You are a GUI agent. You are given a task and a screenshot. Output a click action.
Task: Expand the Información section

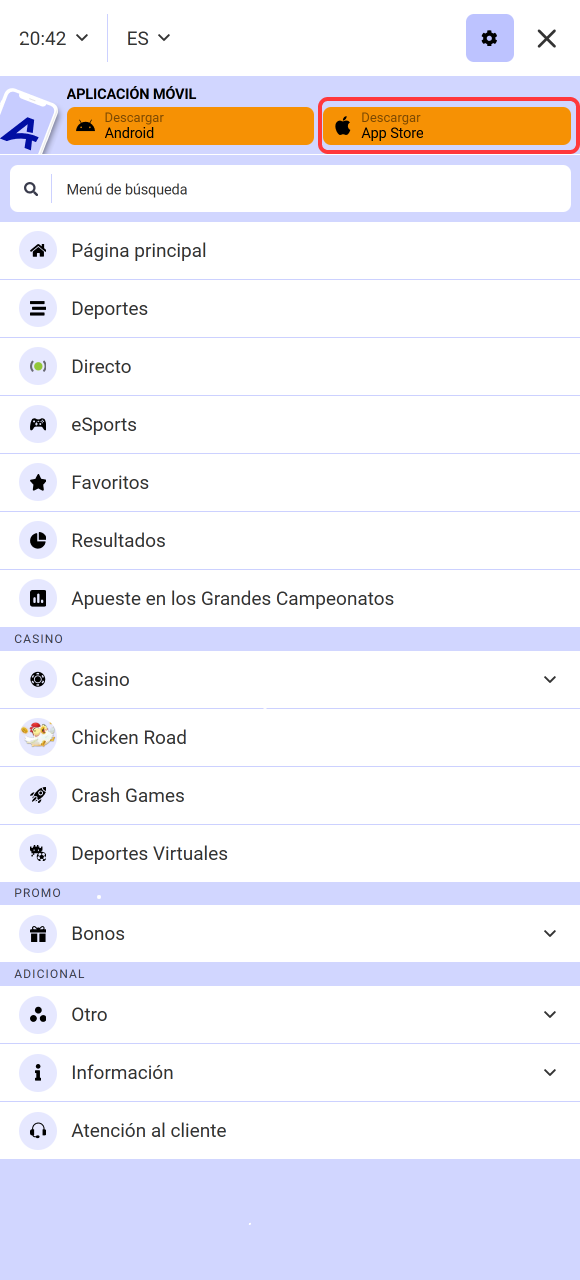tap(549, 1072)
